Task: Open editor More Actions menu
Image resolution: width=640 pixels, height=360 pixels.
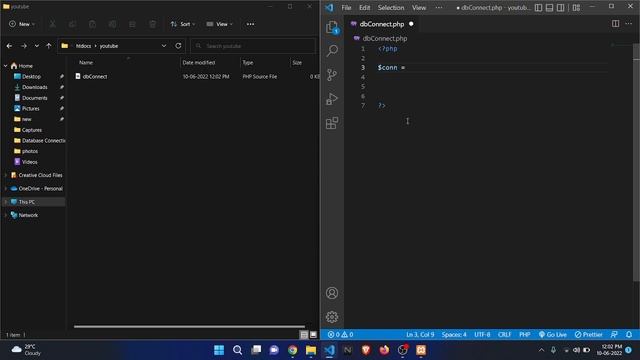Action: click(x=629, y=24)
